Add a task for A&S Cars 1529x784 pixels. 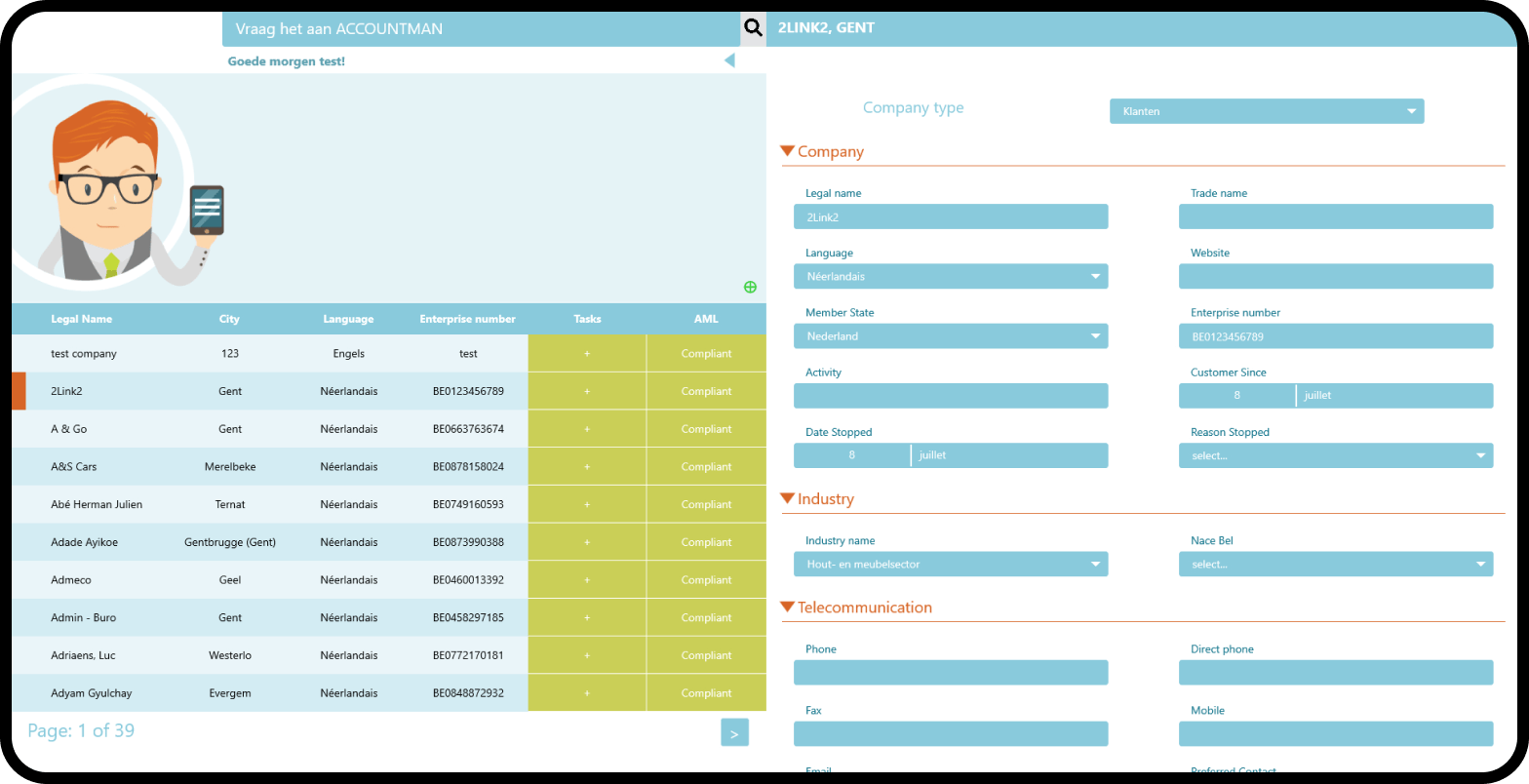[x=587, y=467]
